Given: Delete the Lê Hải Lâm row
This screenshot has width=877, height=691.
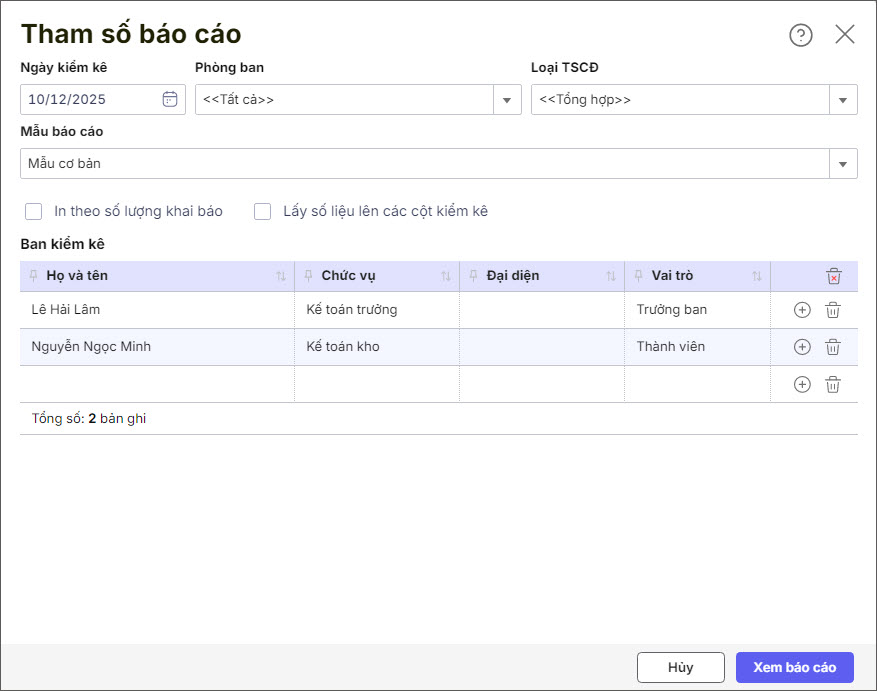Looking at the screenshot, I should [x=833, y=310].
